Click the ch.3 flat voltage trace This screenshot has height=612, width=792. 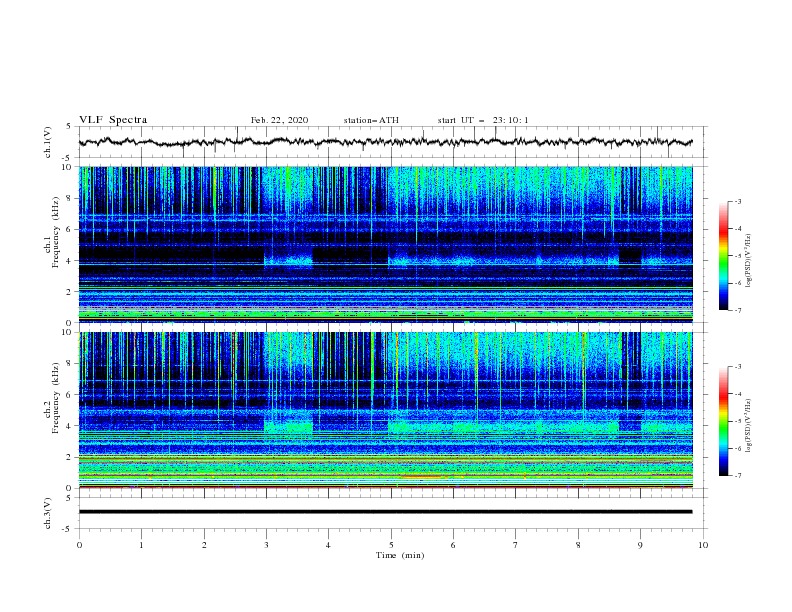385,512
